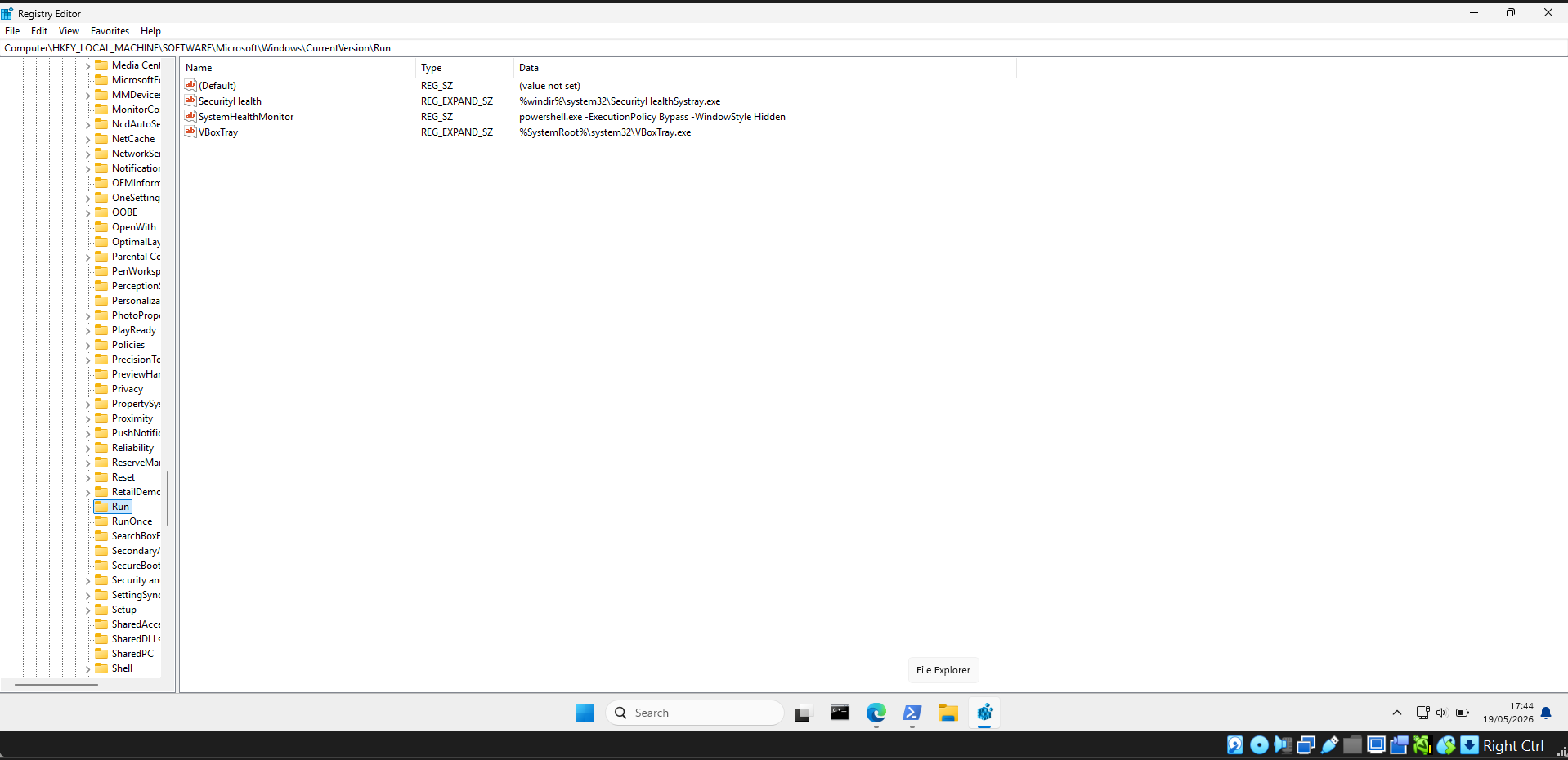Click the VirtualBox optical disk status icon
The width and height of the screenshot is (1568, 760).
(x=1259, y=744)
